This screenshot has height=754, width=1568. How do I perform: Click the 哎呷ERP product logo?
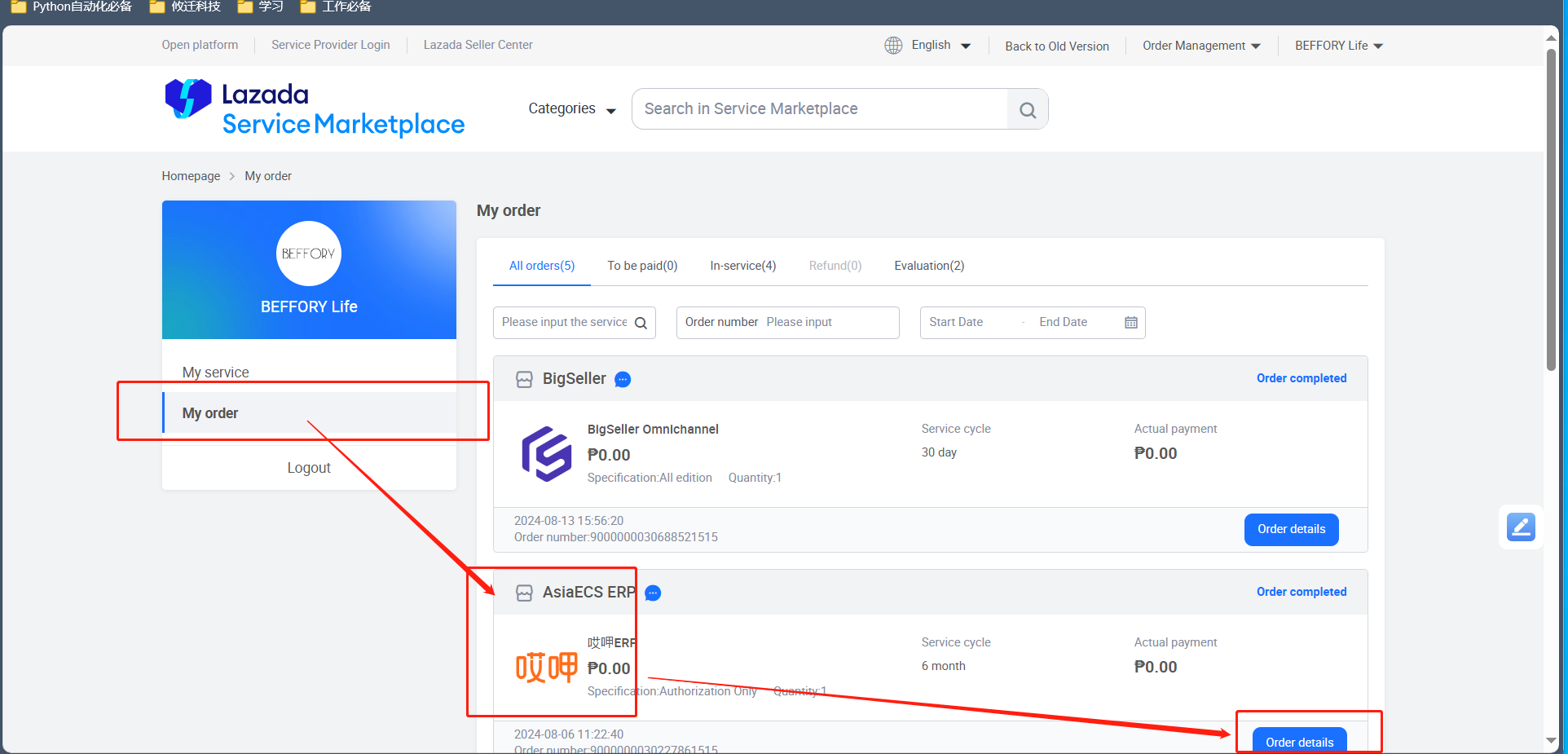point(546,668)
